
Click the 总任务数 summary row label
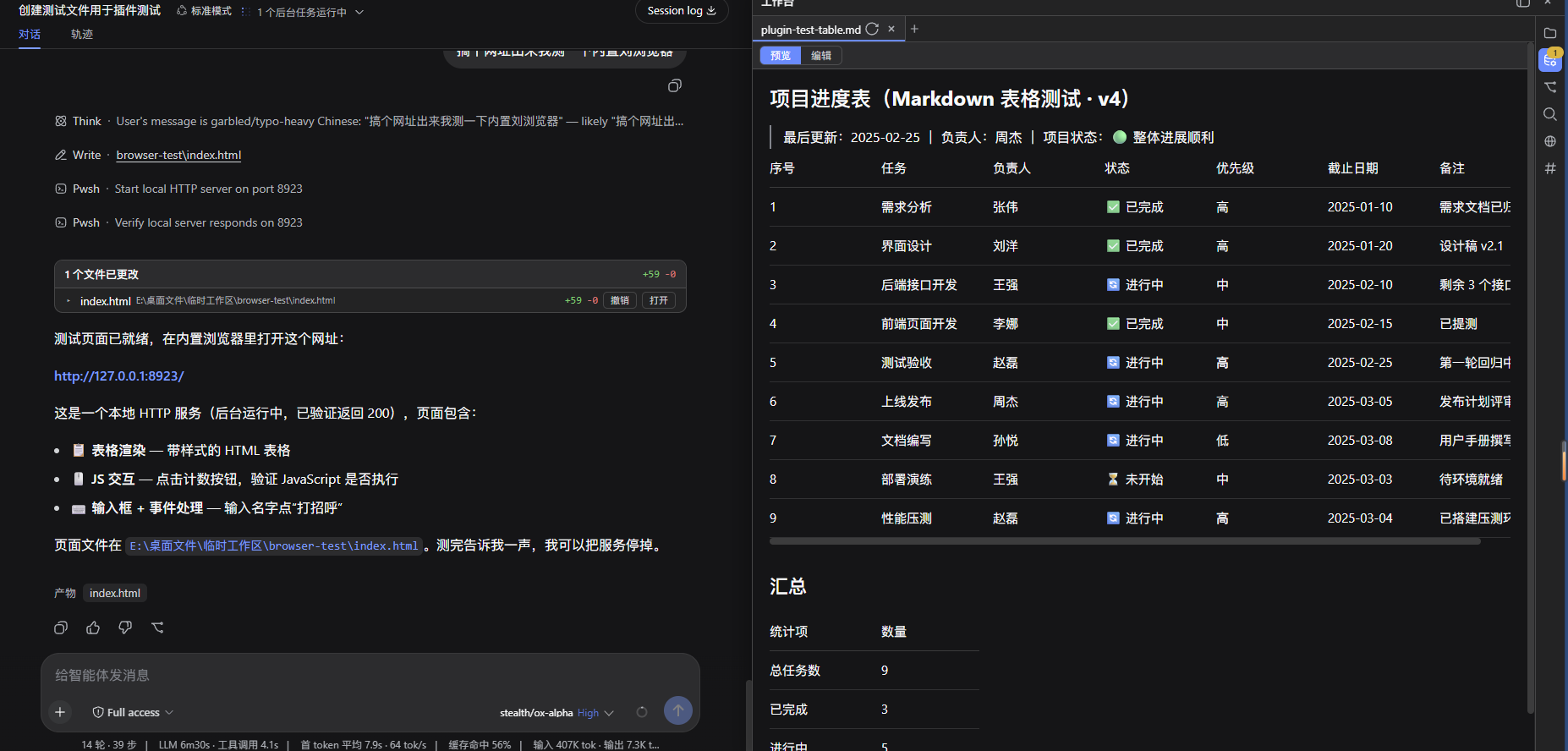pyautogui.click(x=795, y=671)
